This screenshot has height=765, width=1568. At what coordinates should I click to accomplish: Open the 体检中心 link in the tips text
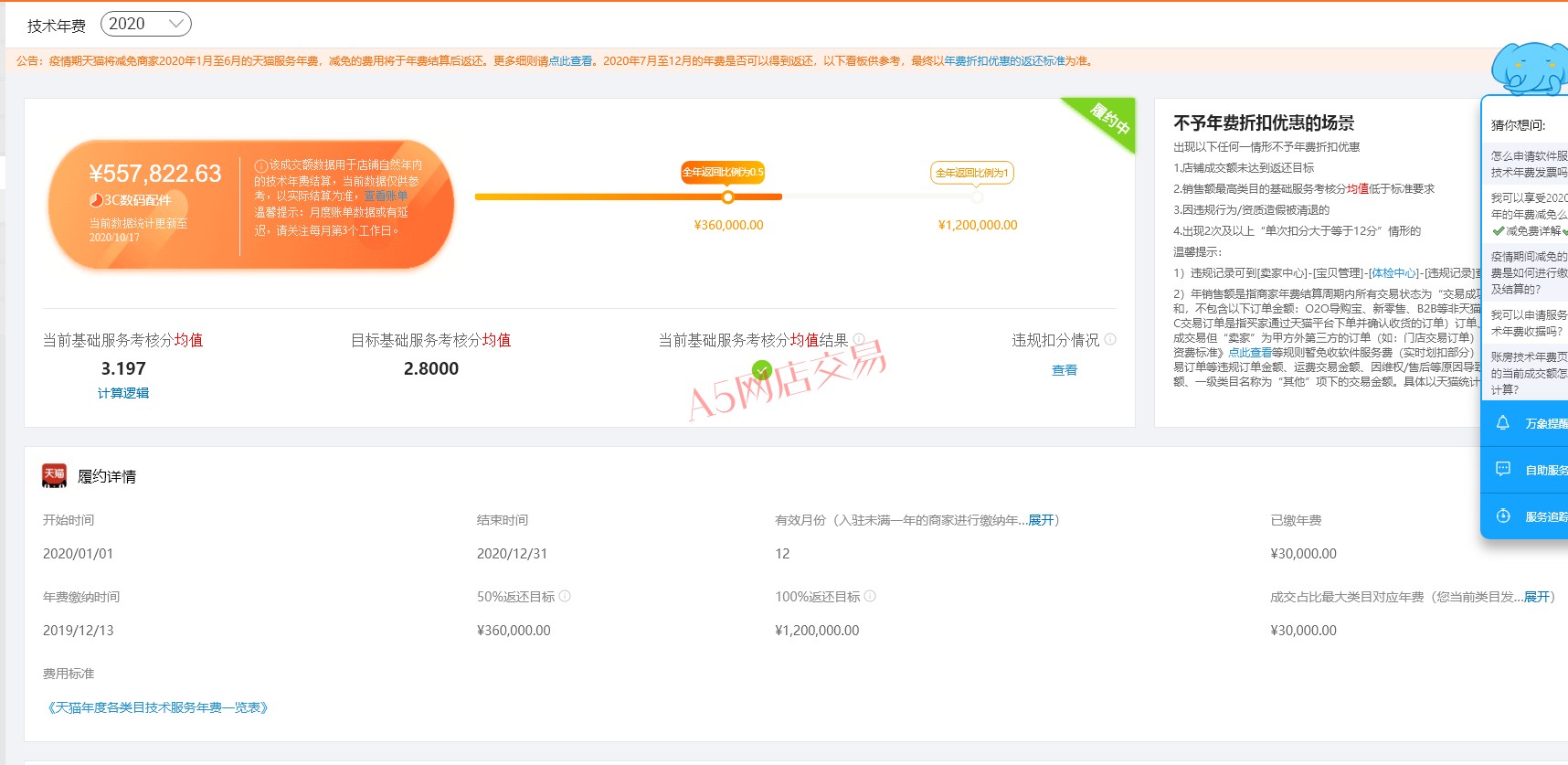point(1394,273)
